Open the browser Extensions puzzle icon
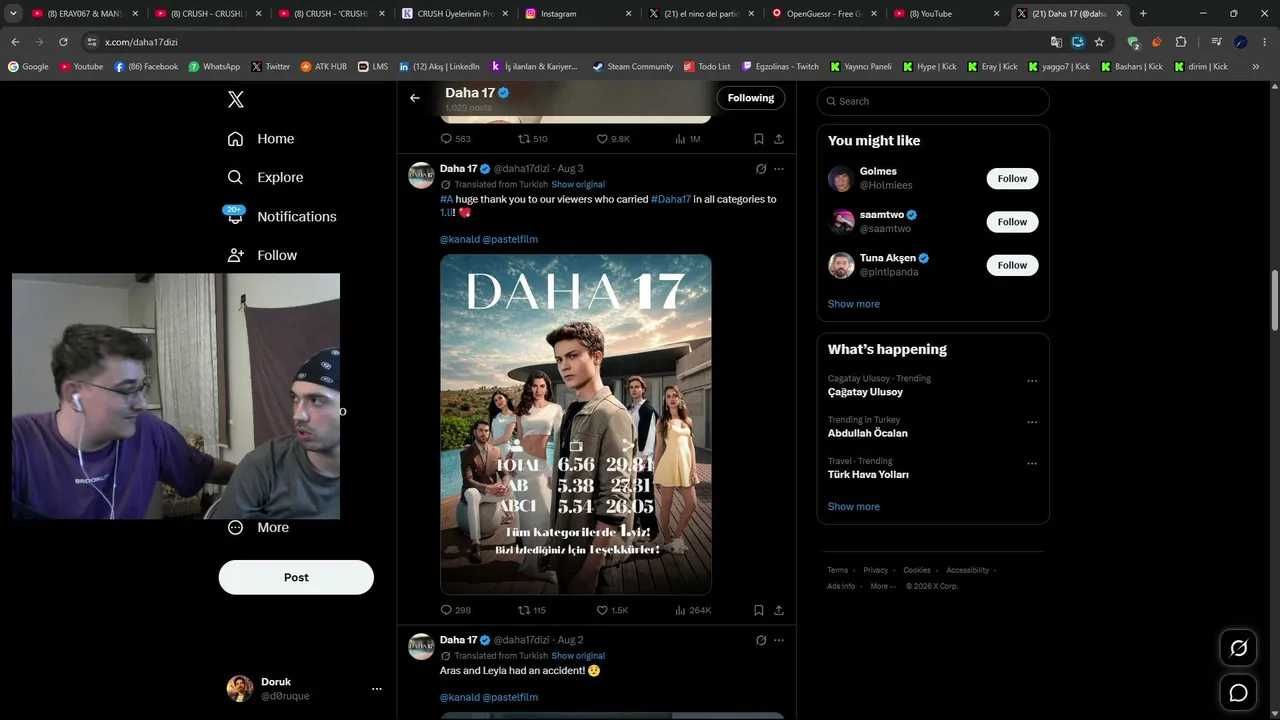Screen dimensions: 1280x720 point(1181,42)
